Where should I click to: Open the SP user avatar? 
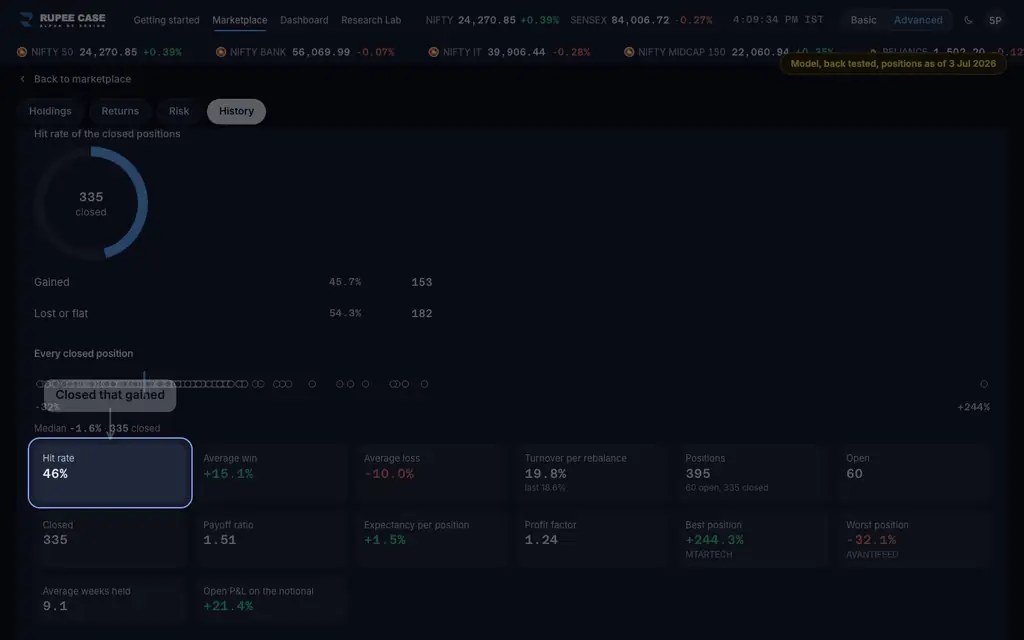point(995,20)
